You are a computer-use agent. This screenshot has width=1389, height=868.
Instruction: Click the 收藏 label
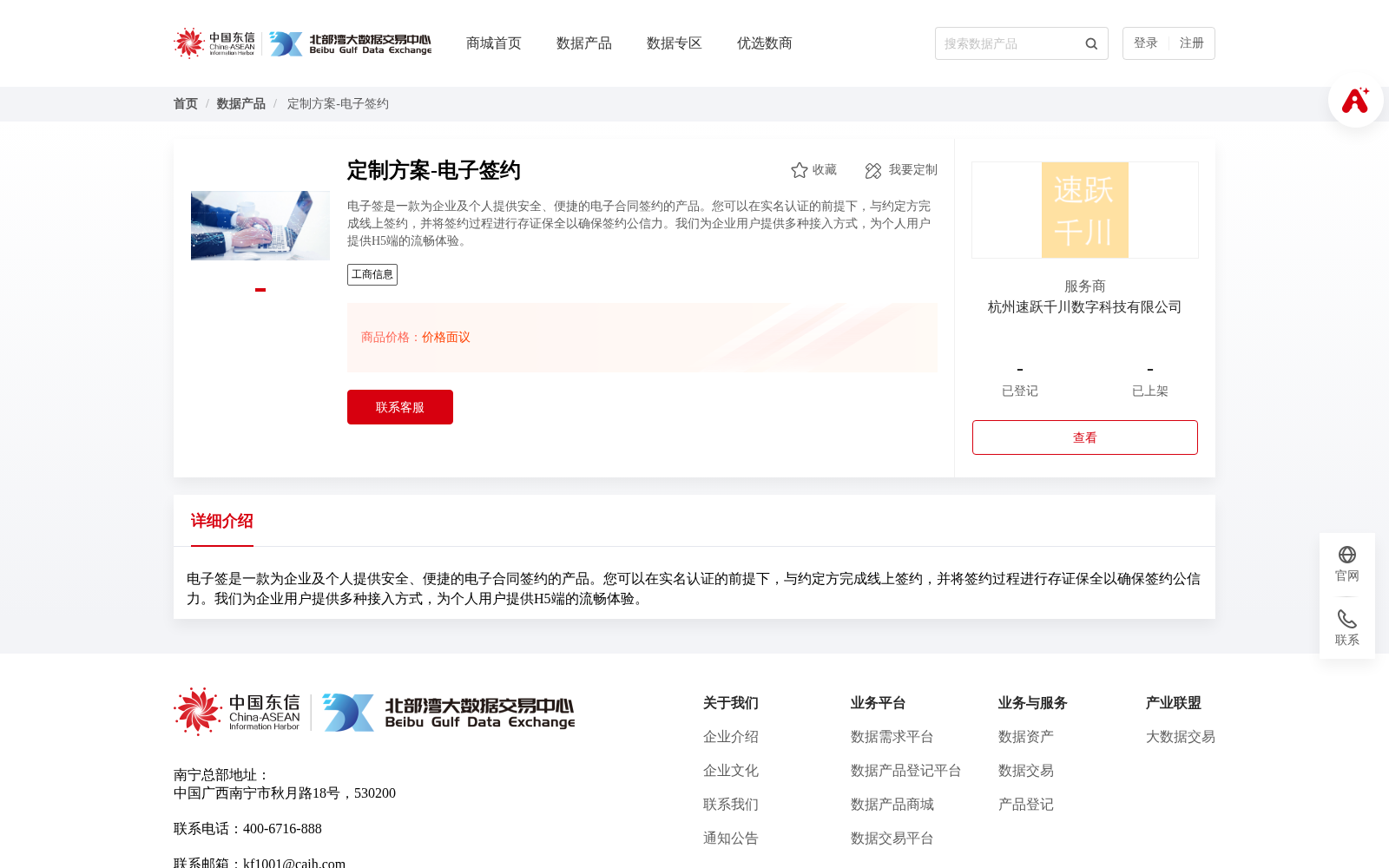click(x=825, y=170)
